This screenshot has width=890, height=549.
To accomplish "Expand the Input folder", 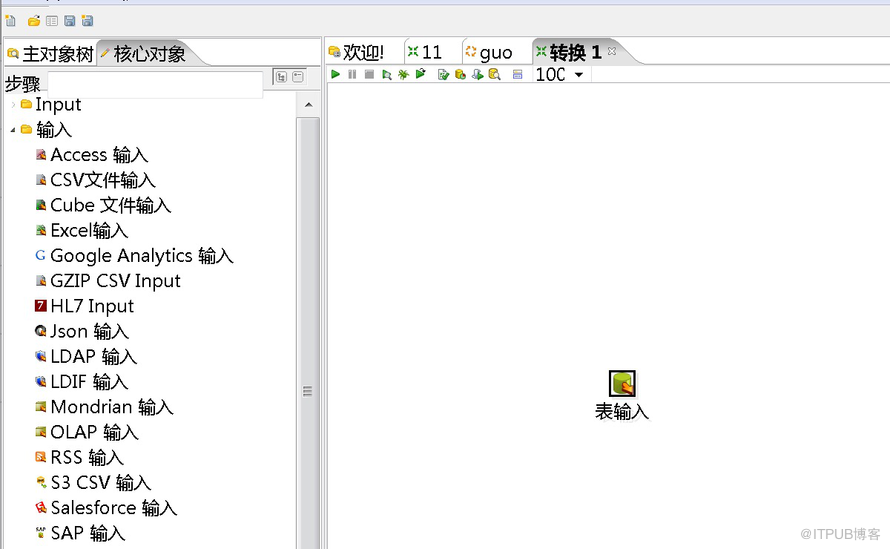I will pyautogui.click(x=13, y=104).
